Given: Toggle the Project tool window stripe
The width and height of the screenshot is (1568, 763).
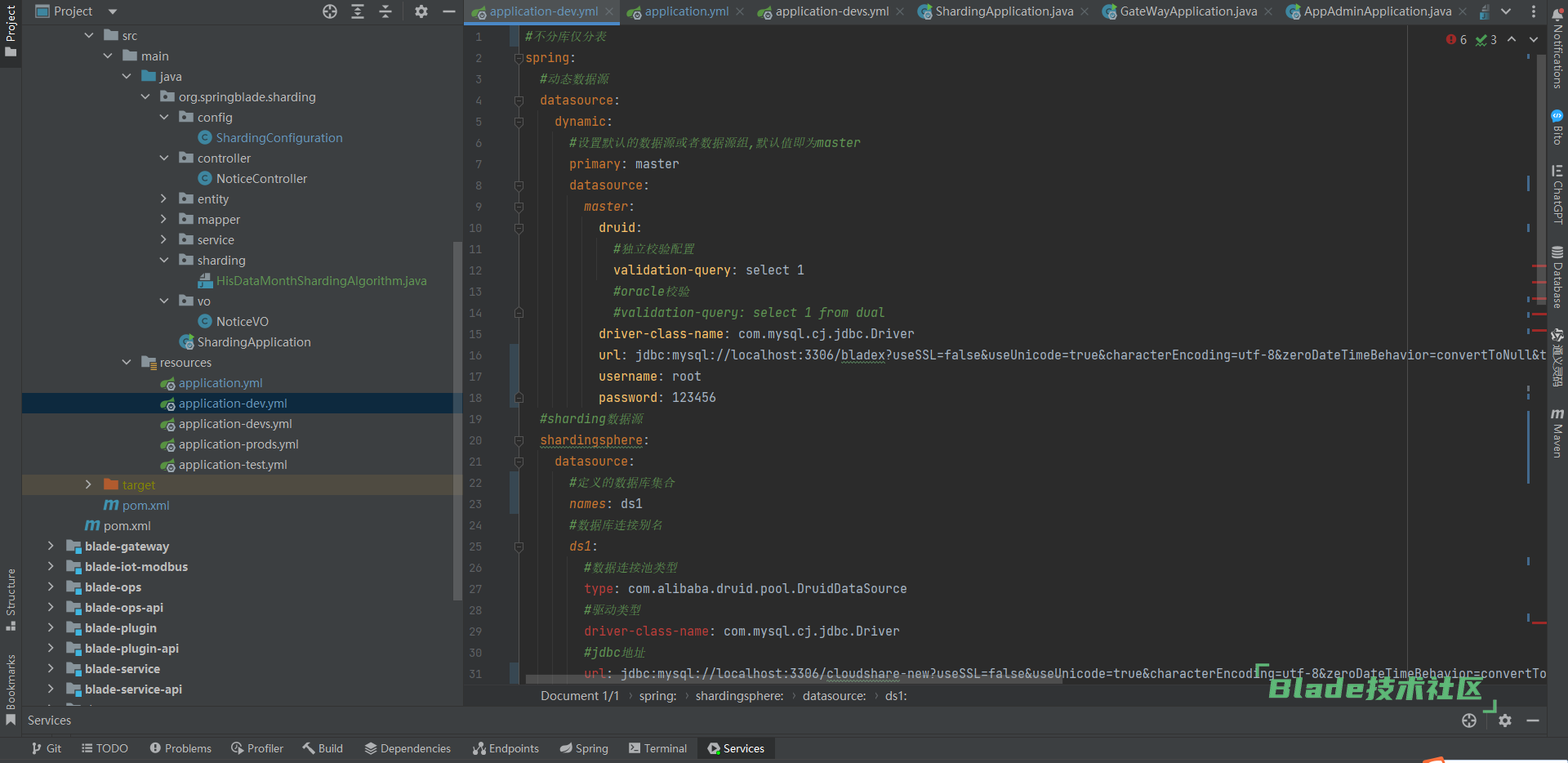Looking at the screenshot, I should 11,31.
